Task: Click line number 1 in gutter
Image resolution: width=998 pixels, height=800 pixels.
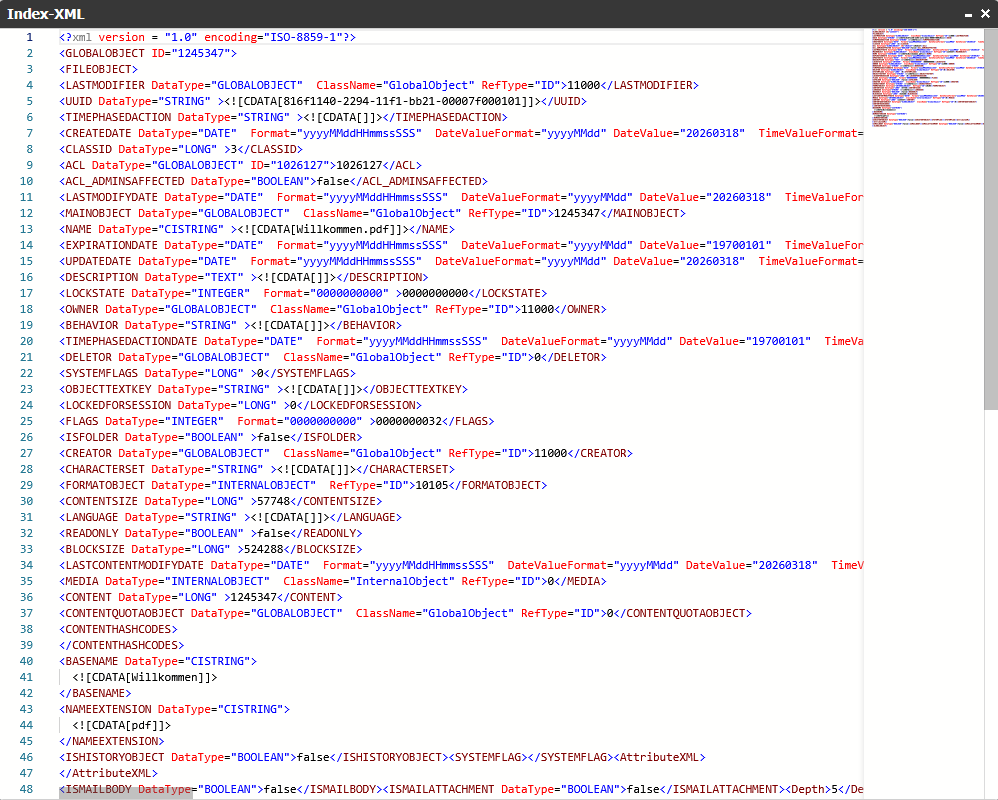Action: pyautogui.click(x=29, y=37)
